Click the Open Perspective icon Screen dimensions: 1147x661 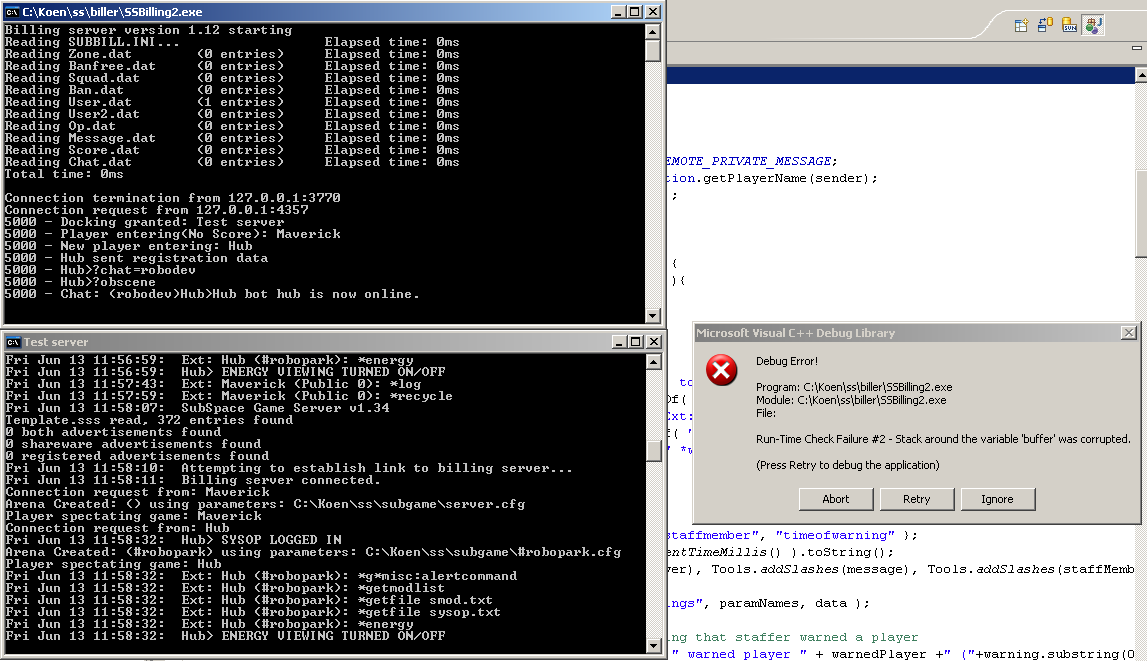pyautogui.click(x=1021, y=25)
